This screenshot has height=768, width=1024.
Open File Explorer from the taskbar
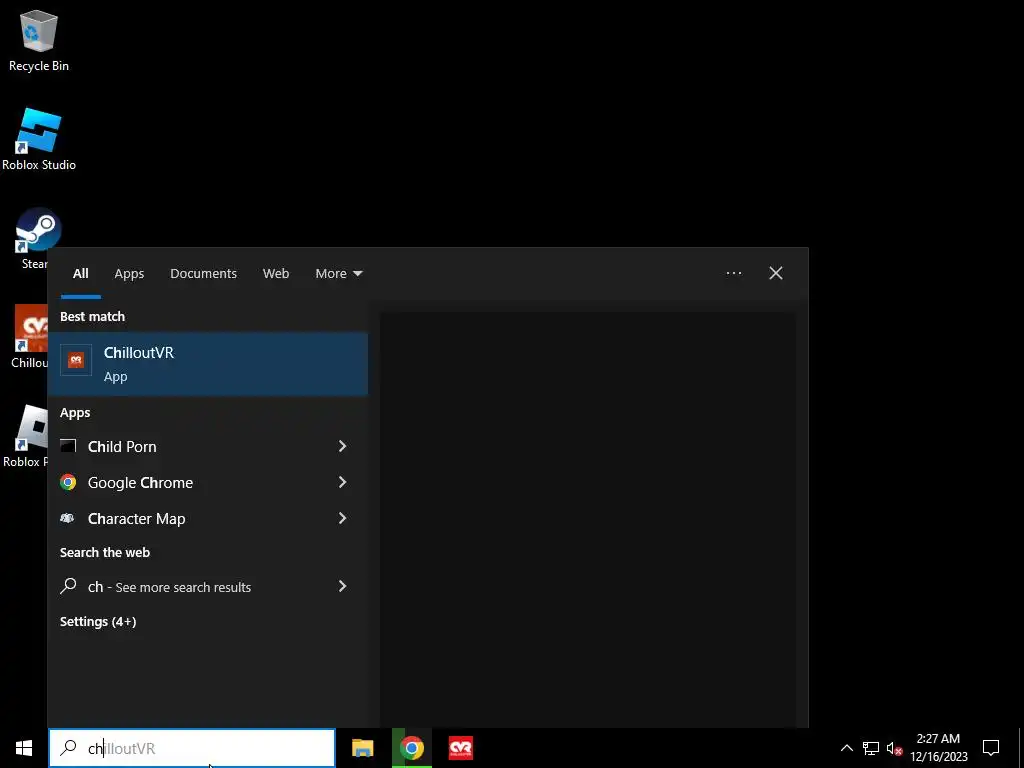[x=362, y=748]
